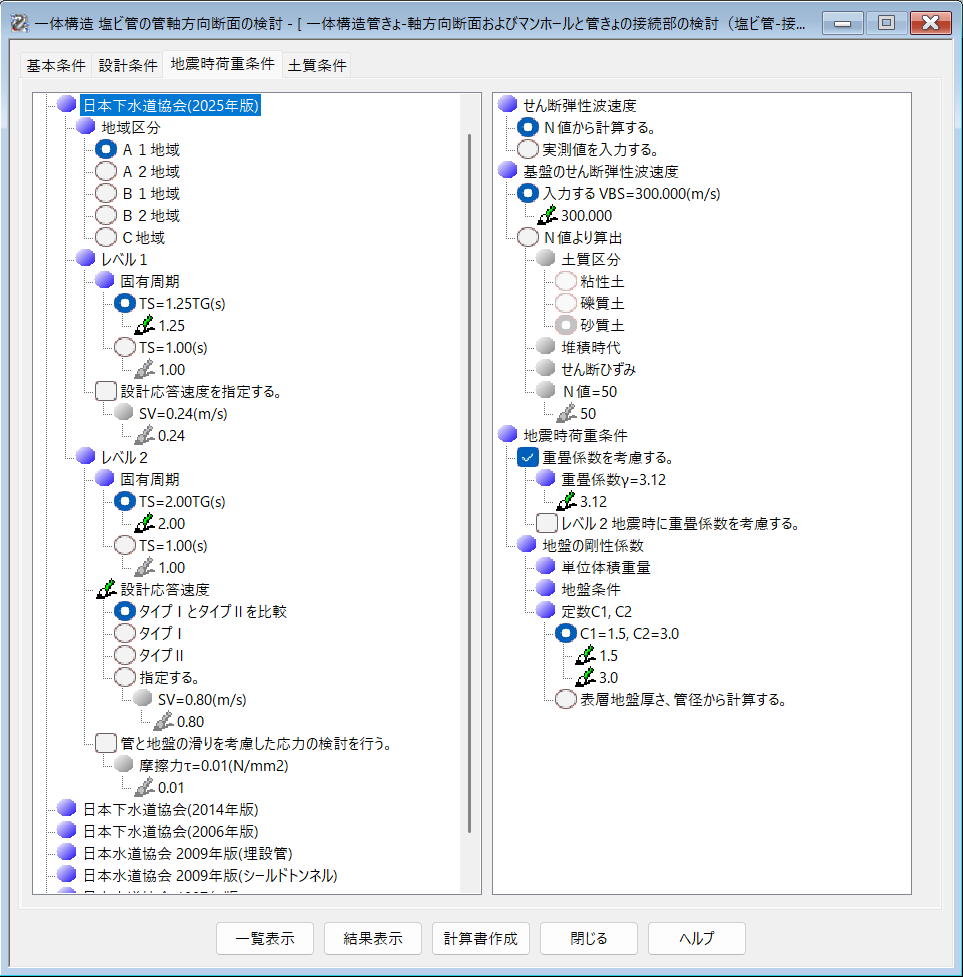Image resolution: width=963 pixels, height=977 pixels.
Task: Click the pencil icon beside Level 2 value 2.00
Action: pyautogui.click(x=145, y=523)
